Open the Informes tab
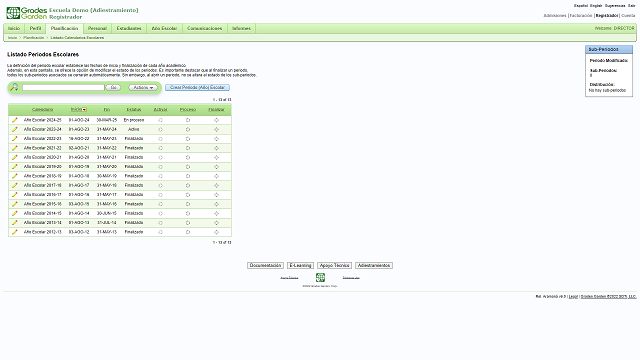This screenshot has height=360, width=640. [x=241, y=28]
